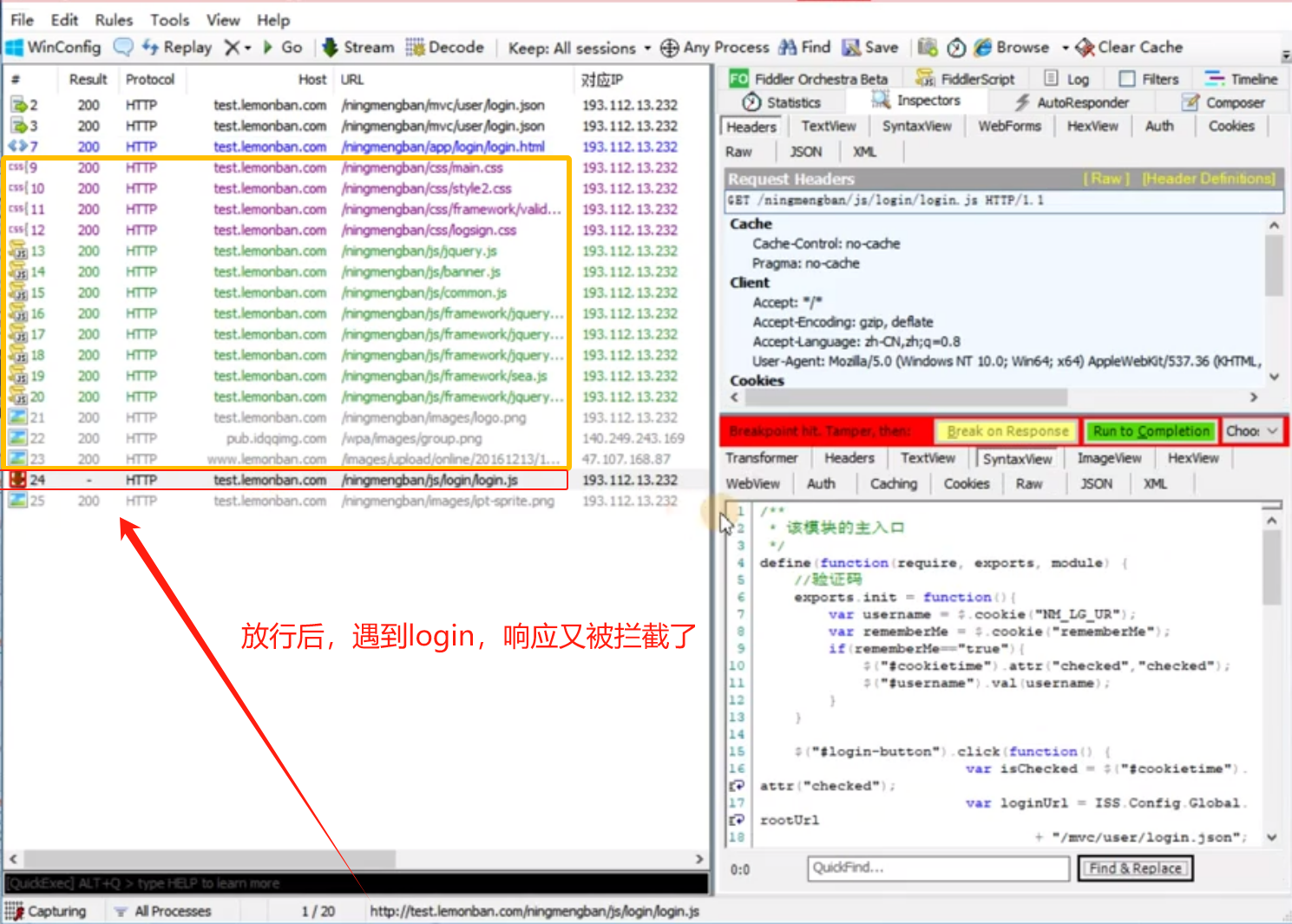Open the Log tab
Viewport: 1292px width, 924px height.
(1067, 79)
